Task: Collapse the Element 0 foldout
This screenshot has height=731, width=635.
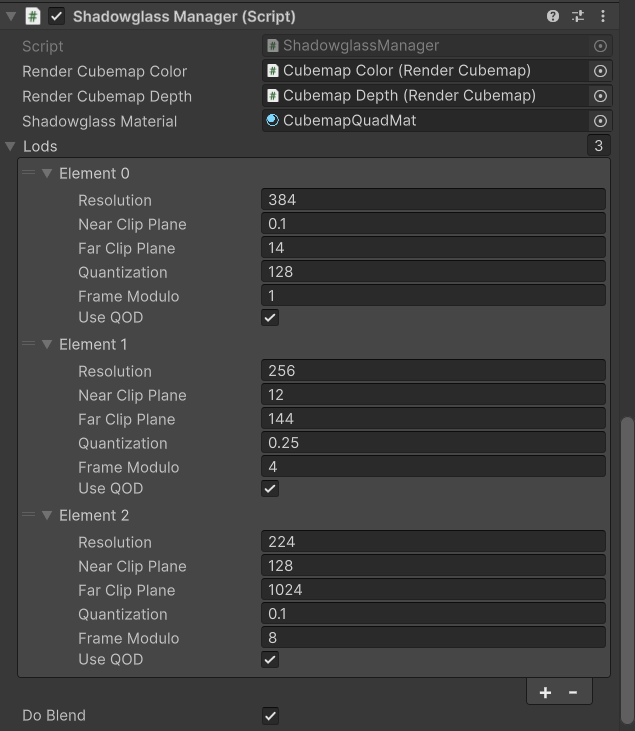Action: tap(46, 173)
